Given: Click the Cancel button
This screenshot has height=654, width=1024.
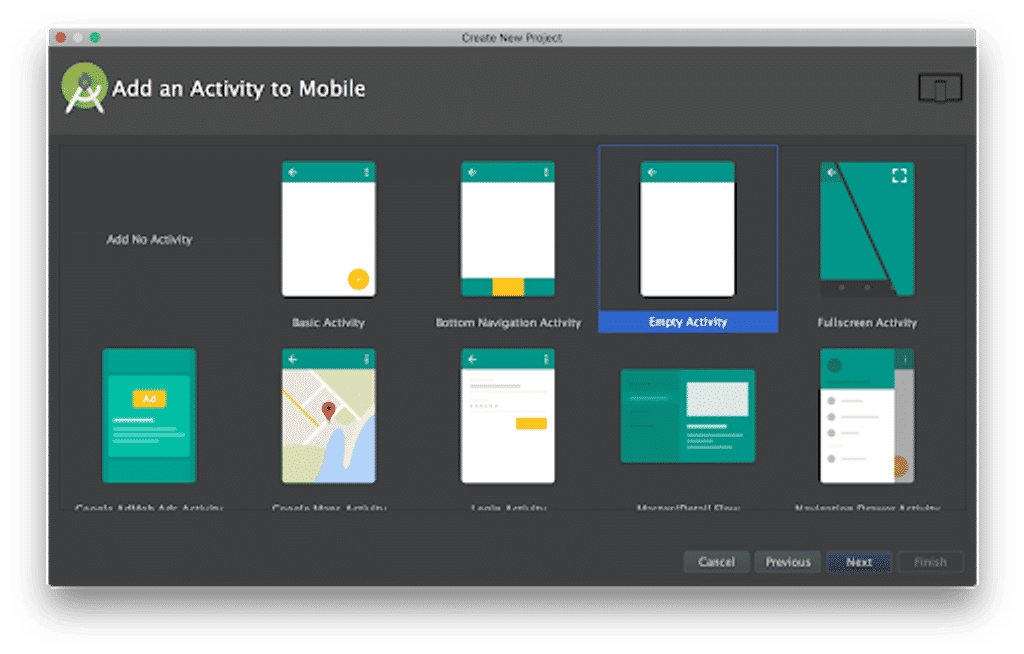Looking at the screenshot, I should click(x=716, y=562).
